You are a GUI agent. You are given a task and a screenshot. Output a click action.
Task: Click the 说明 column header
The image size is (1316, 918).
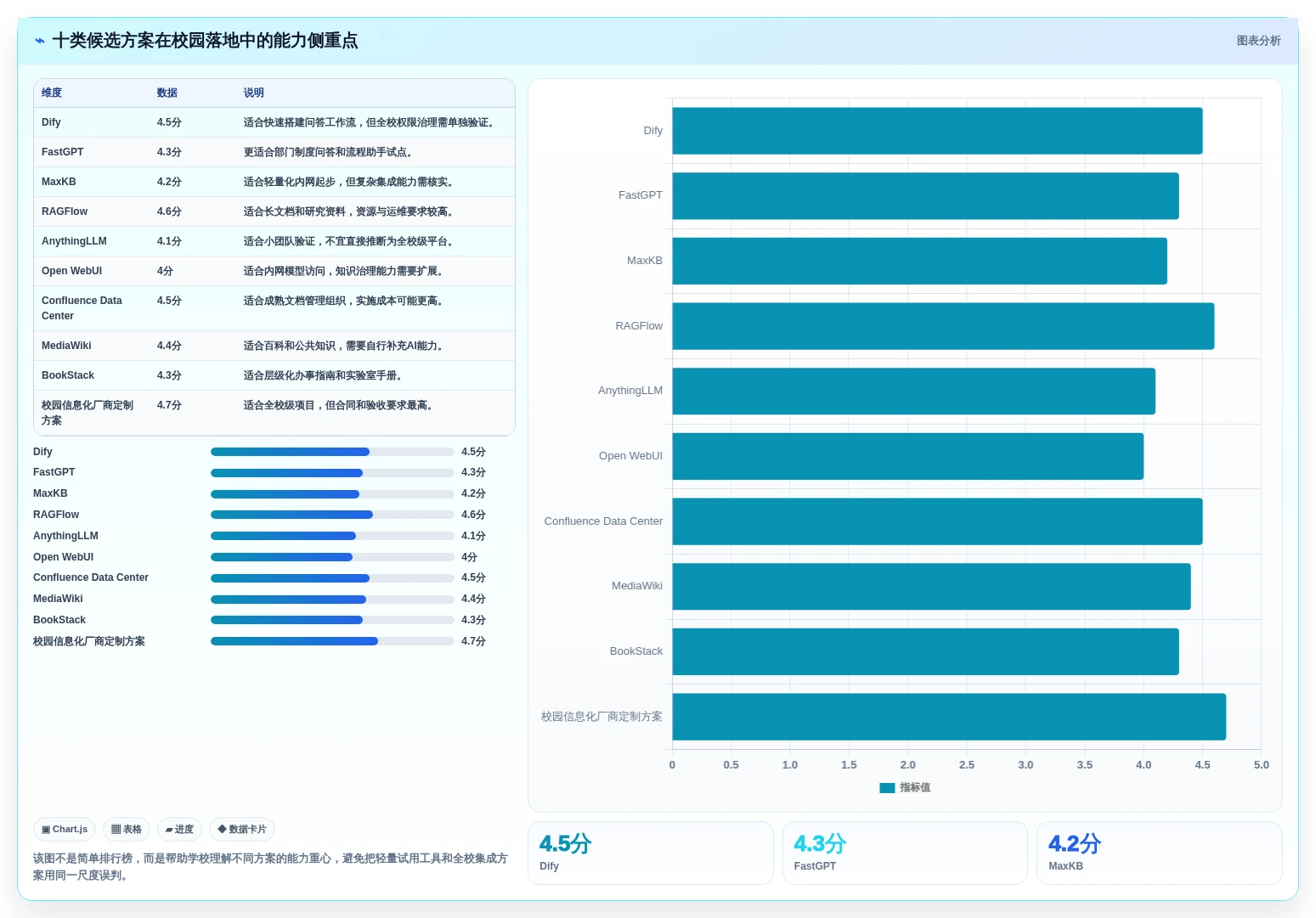click(x=254, y=93)
